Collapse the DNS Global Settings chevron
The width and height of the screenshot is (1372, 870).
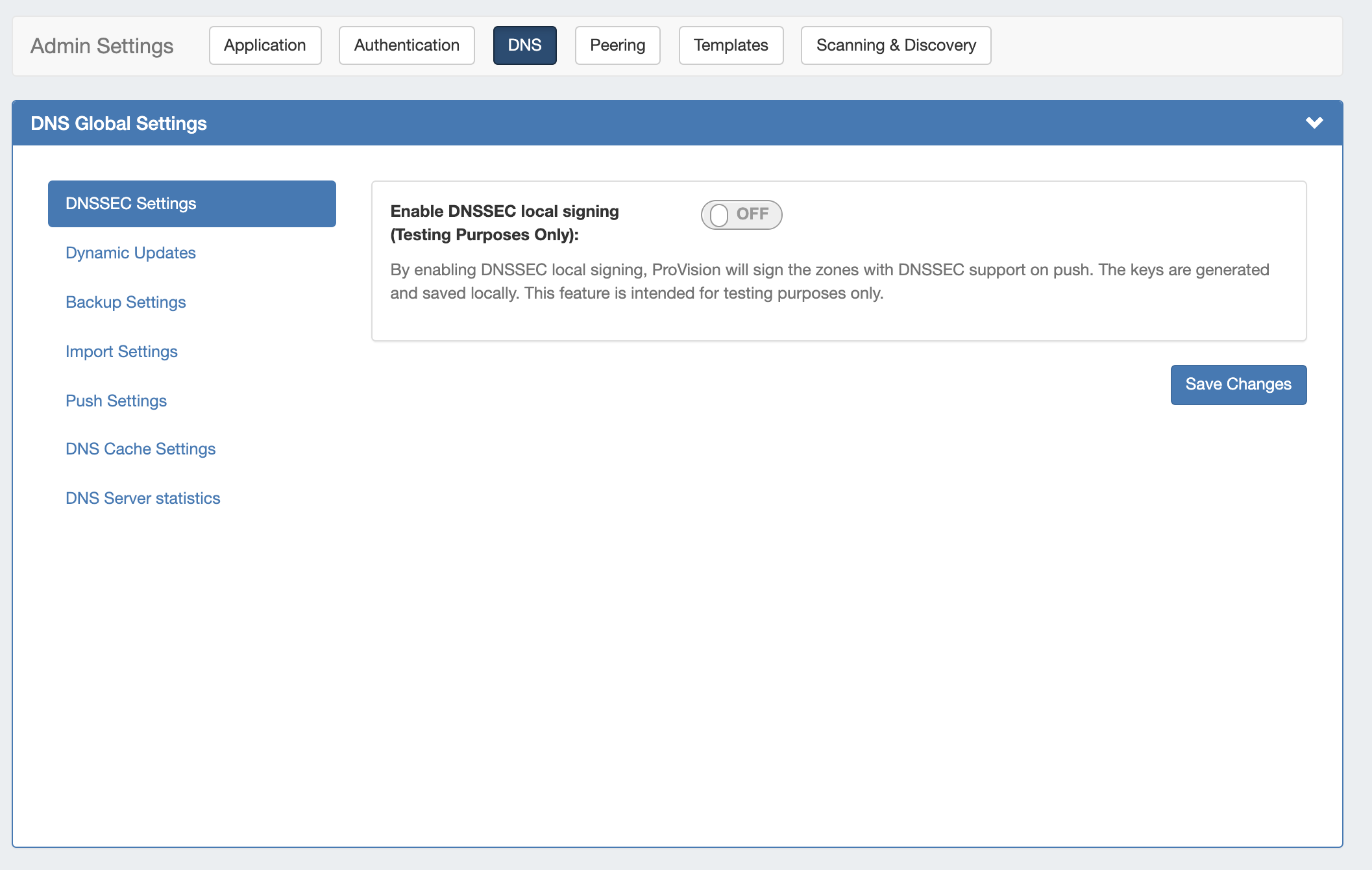(x=1314, y=123)
